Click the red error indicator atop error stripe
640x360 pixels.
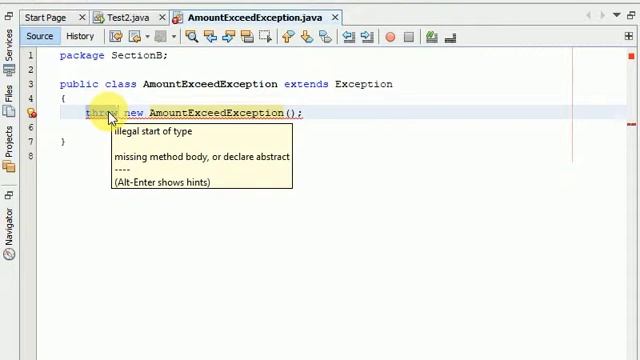(631, 56)
